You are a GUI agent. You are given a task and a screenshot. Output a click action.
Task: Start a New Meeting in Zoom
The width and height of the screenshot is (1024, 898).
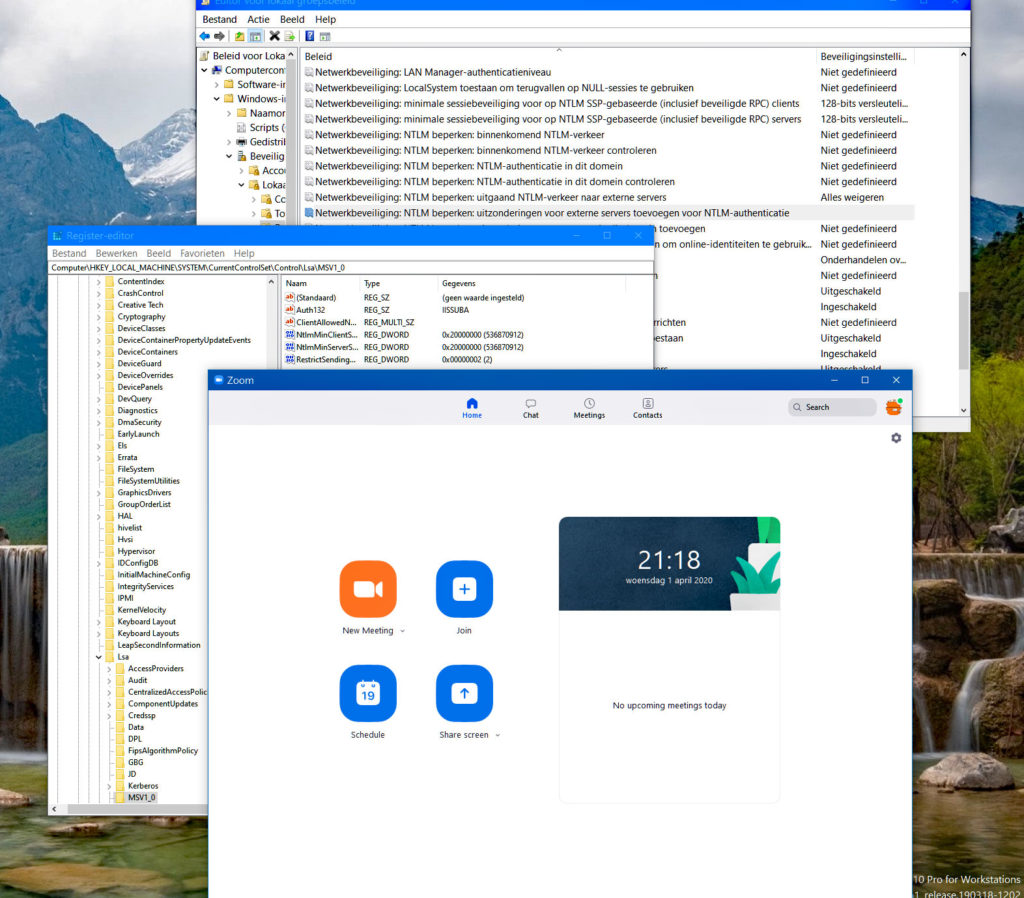click(x=368, y=588)
